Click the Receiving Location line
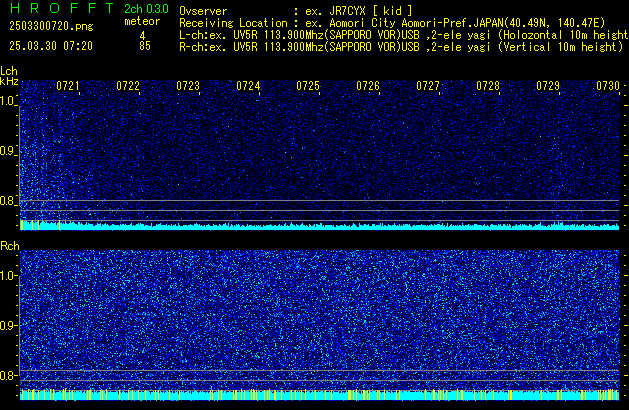The image size is (629, 410). (392, 23)
